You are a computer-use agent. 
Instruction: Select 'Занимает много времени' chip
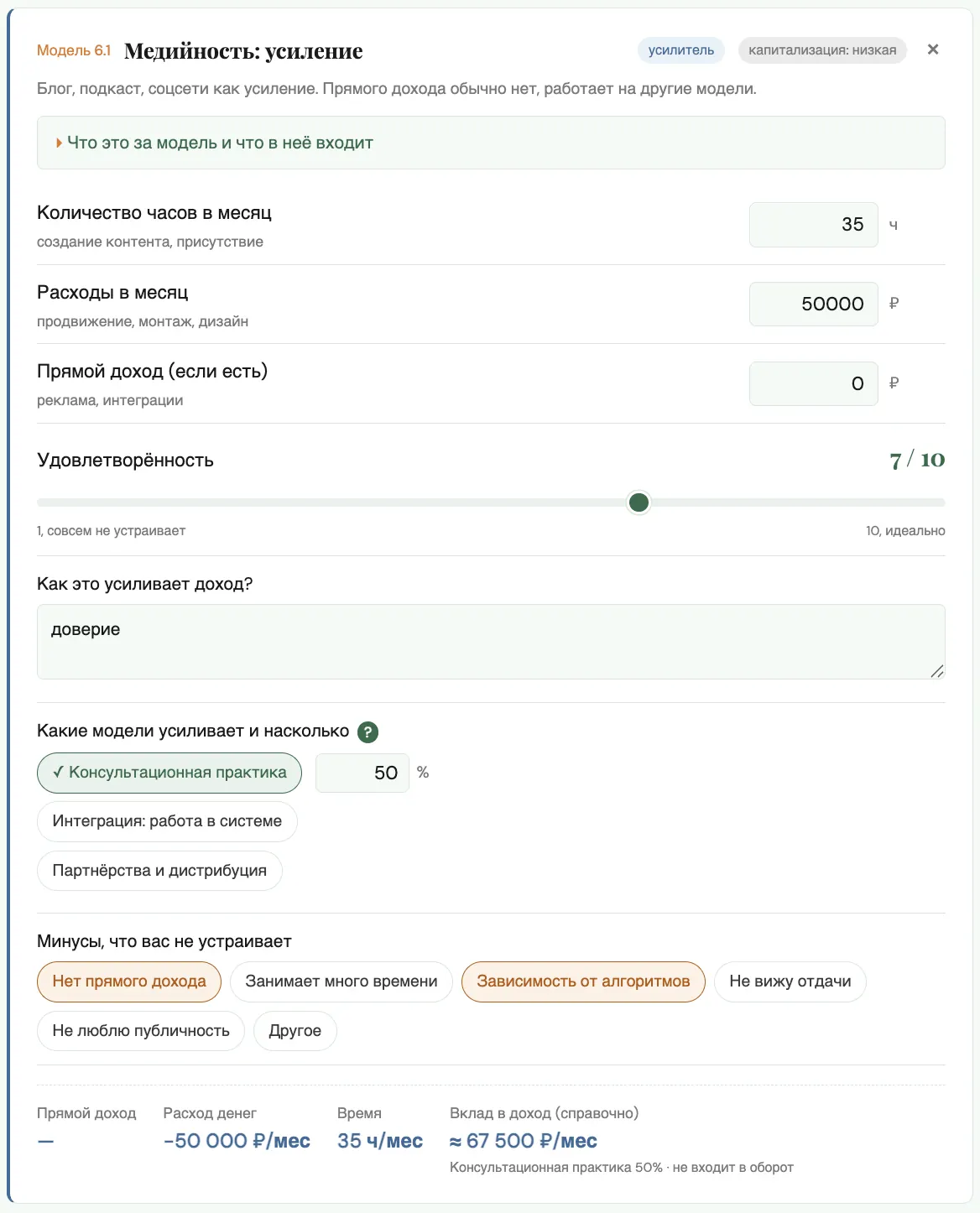[x=341, y=981]
